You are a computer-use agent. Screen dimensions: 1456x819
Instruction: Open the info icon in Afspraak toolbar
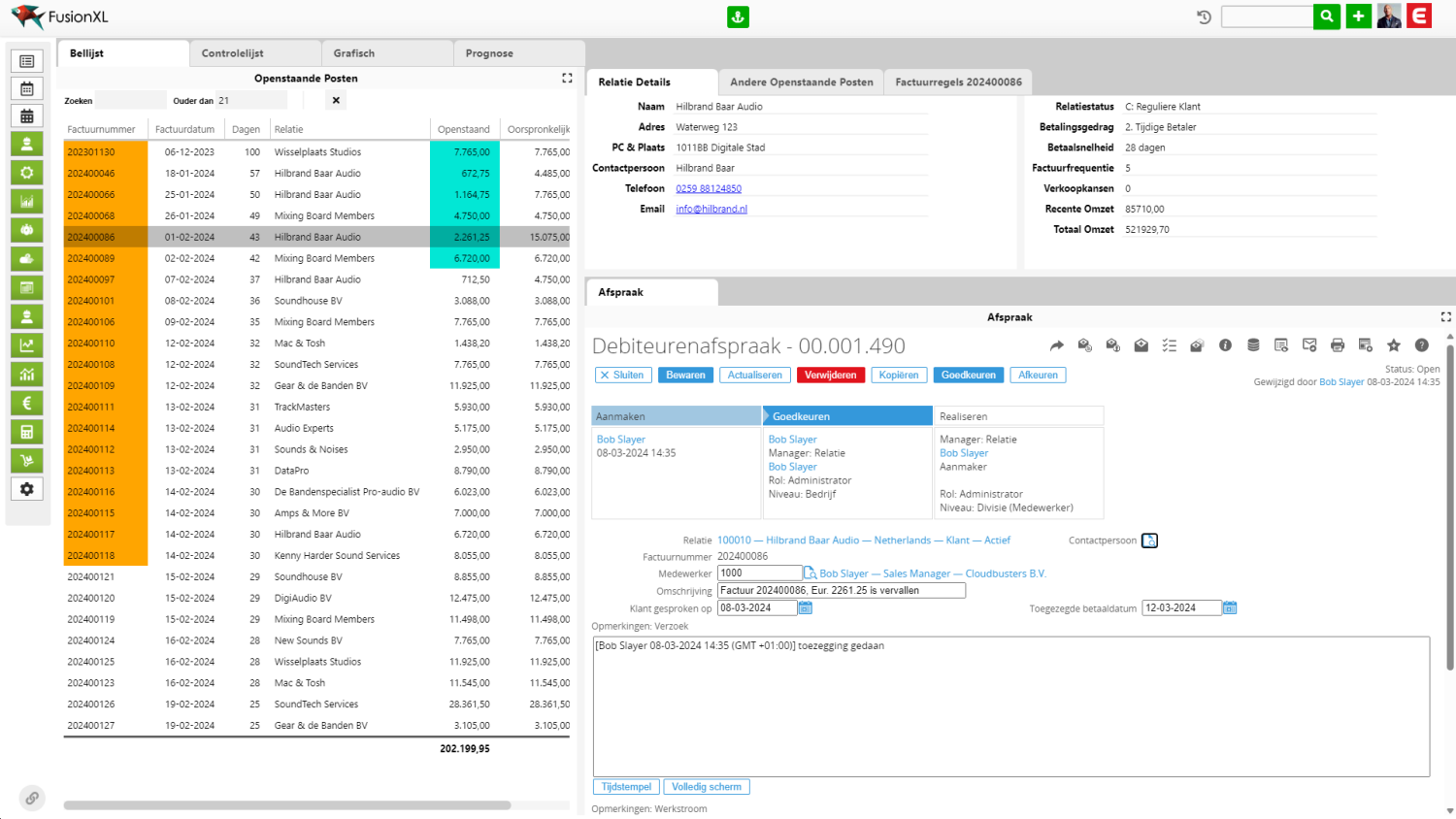pos(1225,345)
